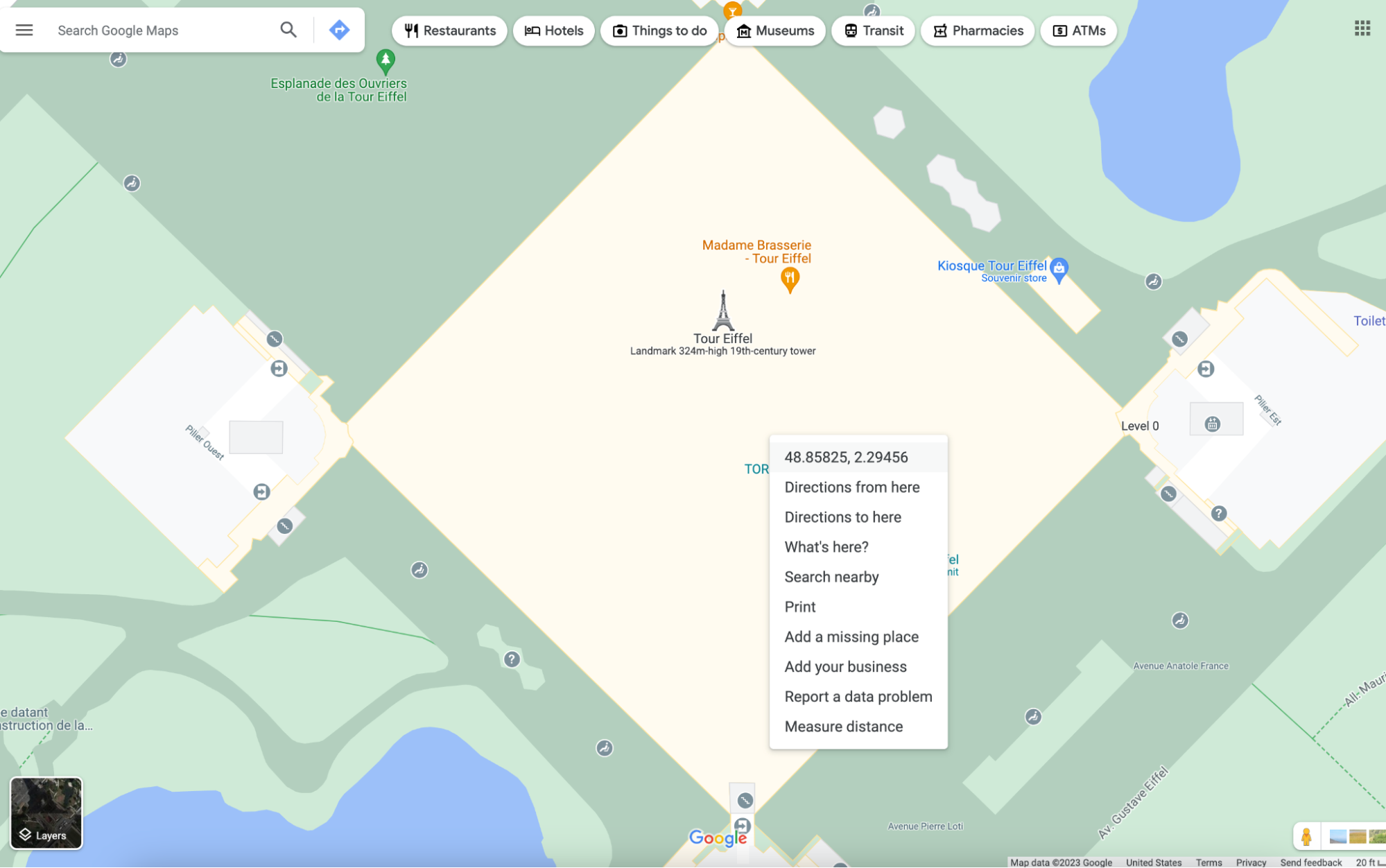Click the Pilier Ouest label
This screenshot has height=868, width=1386.
click(x=205, y=442)
